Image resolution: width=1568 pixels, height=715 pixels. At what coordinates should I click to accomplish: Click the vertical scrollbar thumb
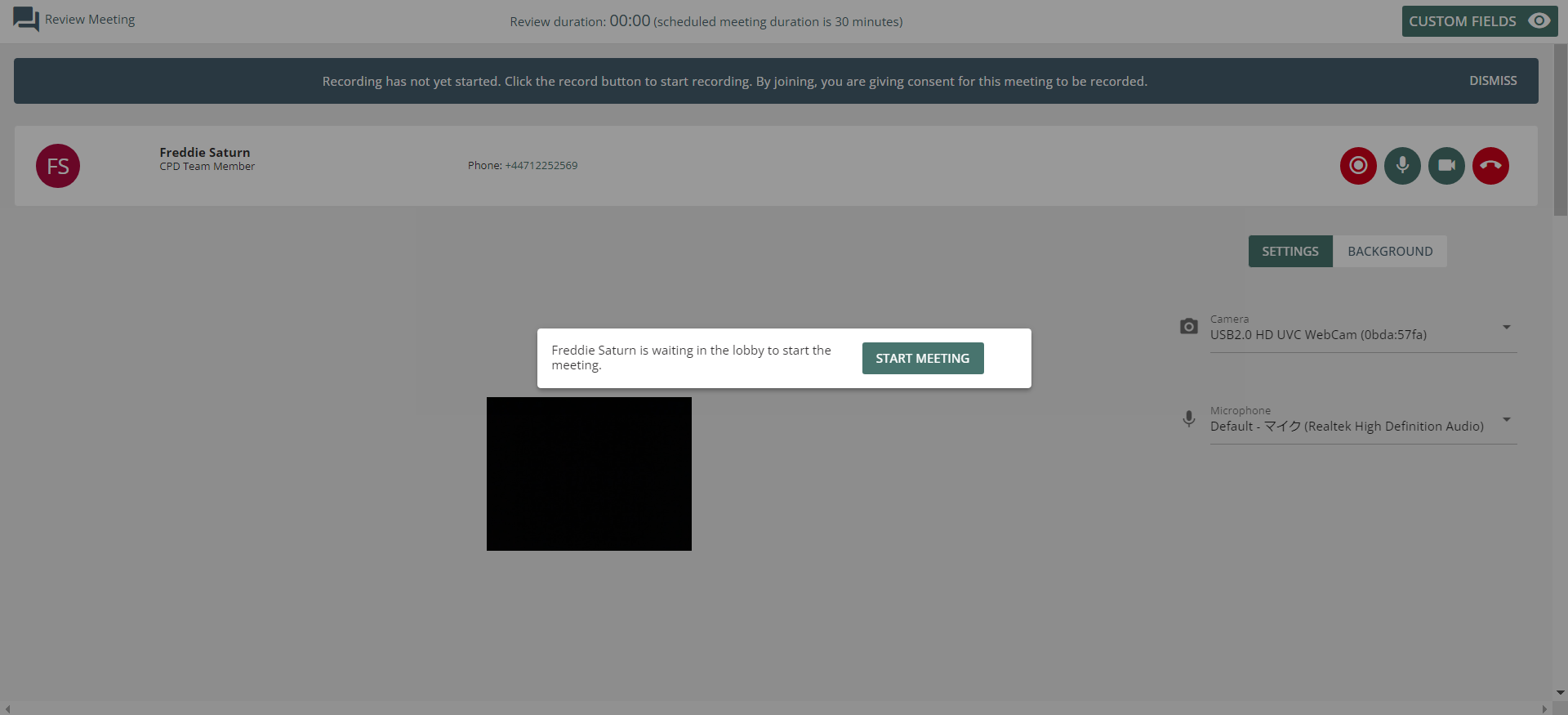1560,131
